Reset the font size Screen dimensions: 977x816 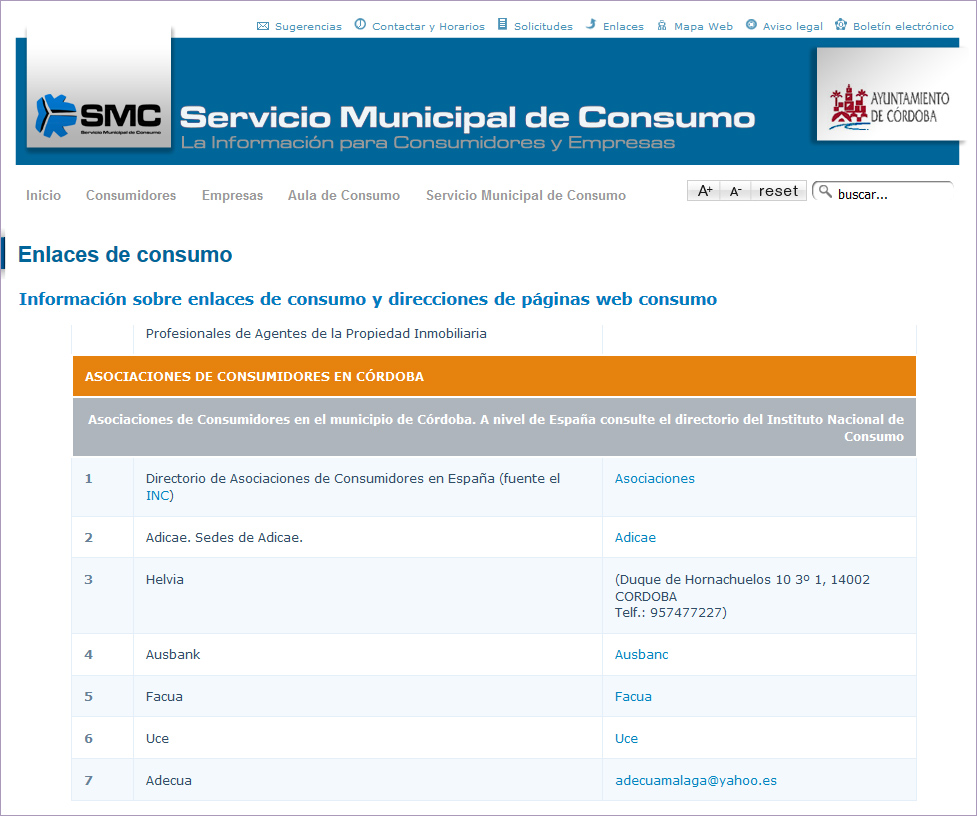point(778,191)
